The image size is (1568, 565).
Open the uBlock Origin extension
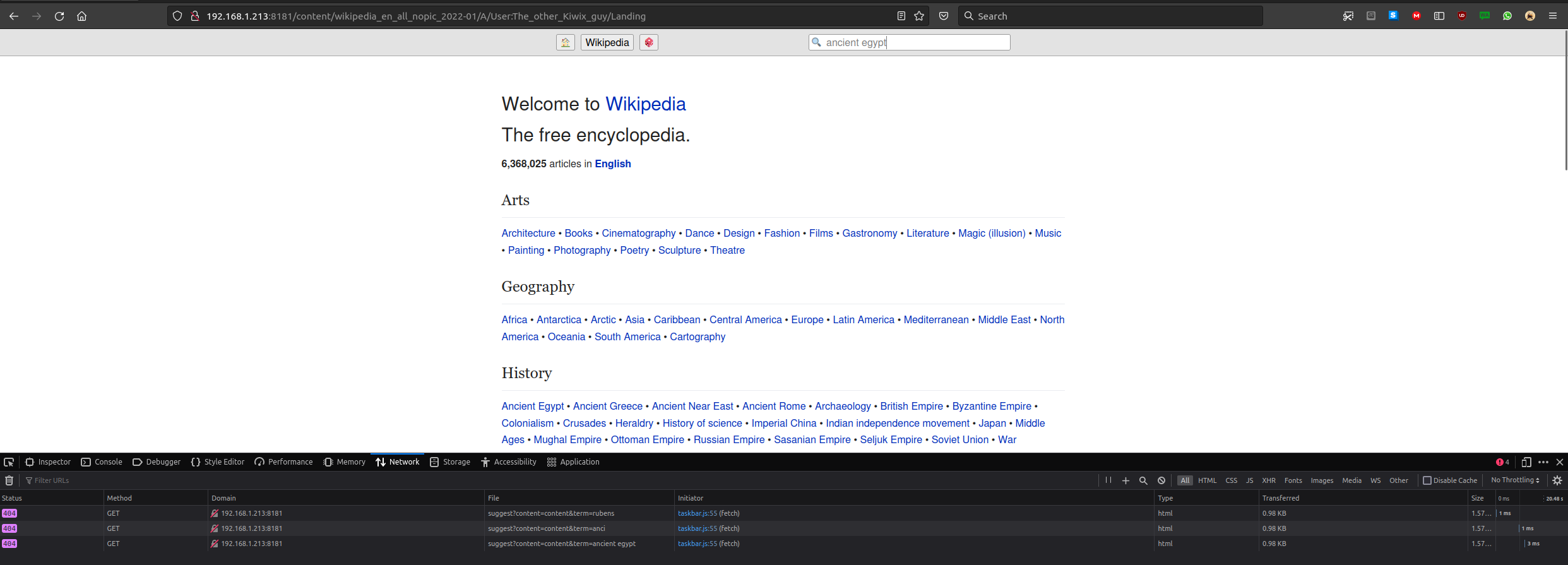(x=1462, y=16)
